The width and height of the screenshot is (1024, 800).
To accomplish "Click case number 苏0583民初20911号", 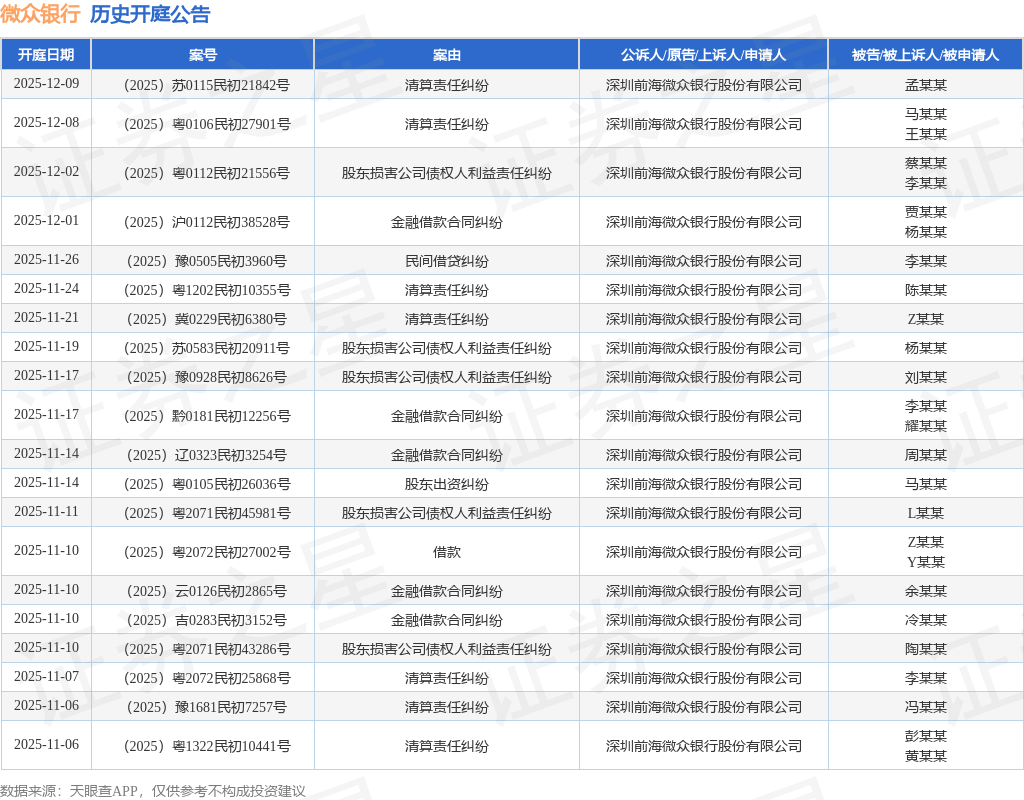I will (x=207, y=348).
